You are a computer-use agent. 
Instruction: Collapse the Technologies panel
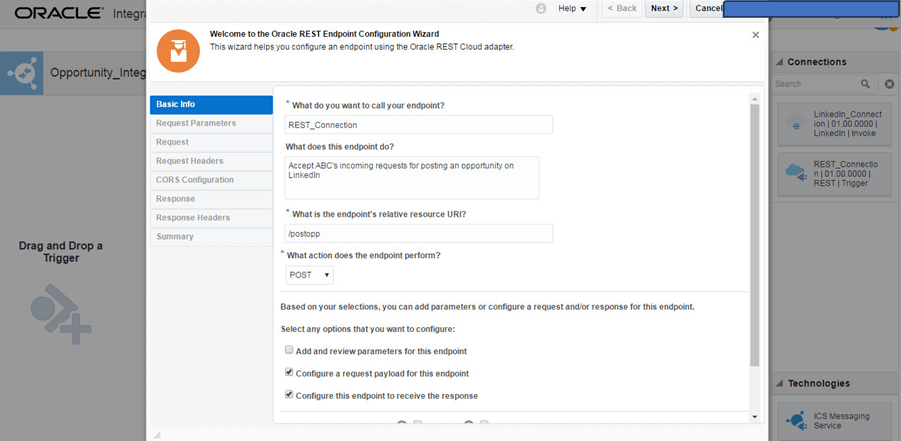[780, 384]
